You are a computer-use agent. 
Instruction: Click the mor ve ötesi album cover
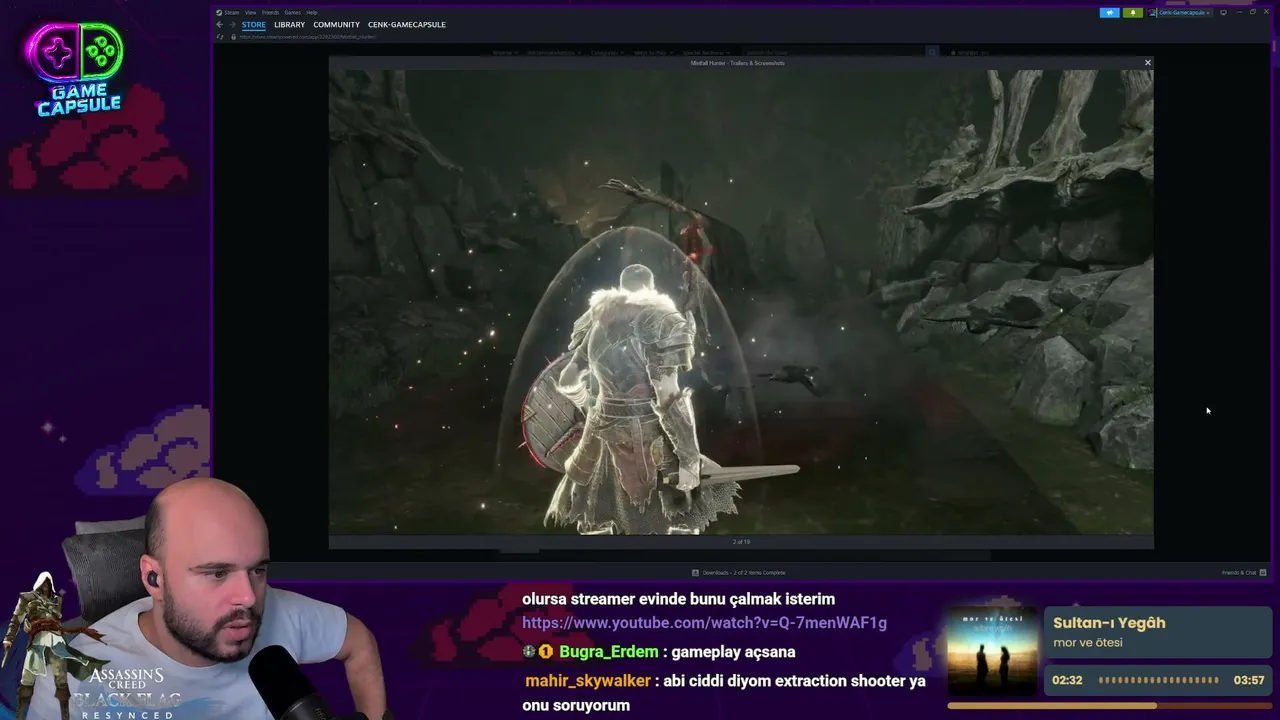[x=992, y=650]
